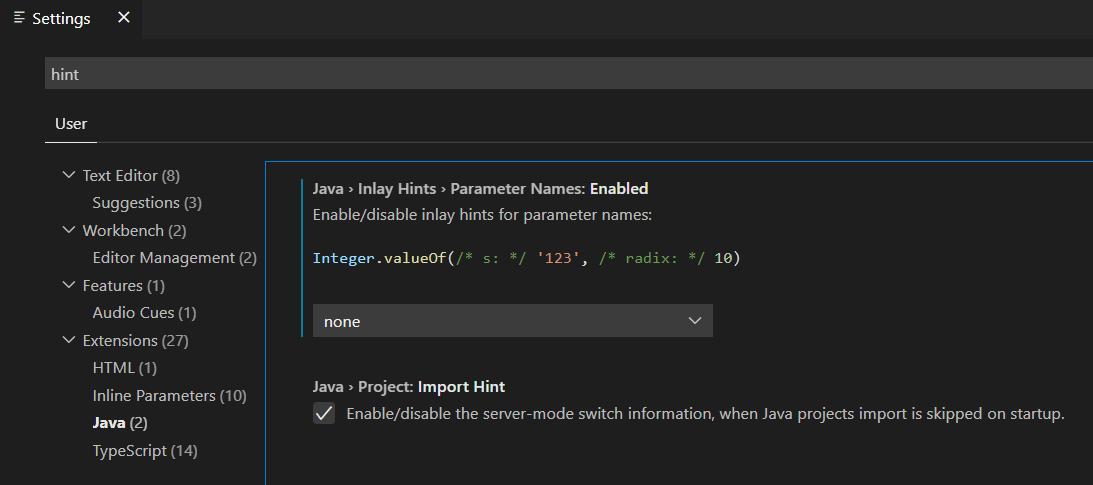Select the Settings editor tab
Image resolution: width=1093 pixels, height=485 pixels.
coord(70,18)
